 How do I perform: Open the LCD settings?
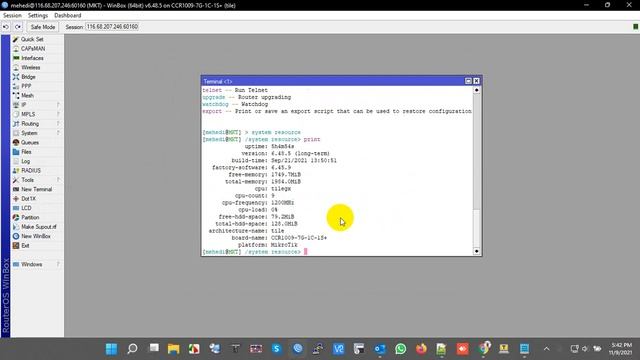pyautogui.click(x=26, y=208)
